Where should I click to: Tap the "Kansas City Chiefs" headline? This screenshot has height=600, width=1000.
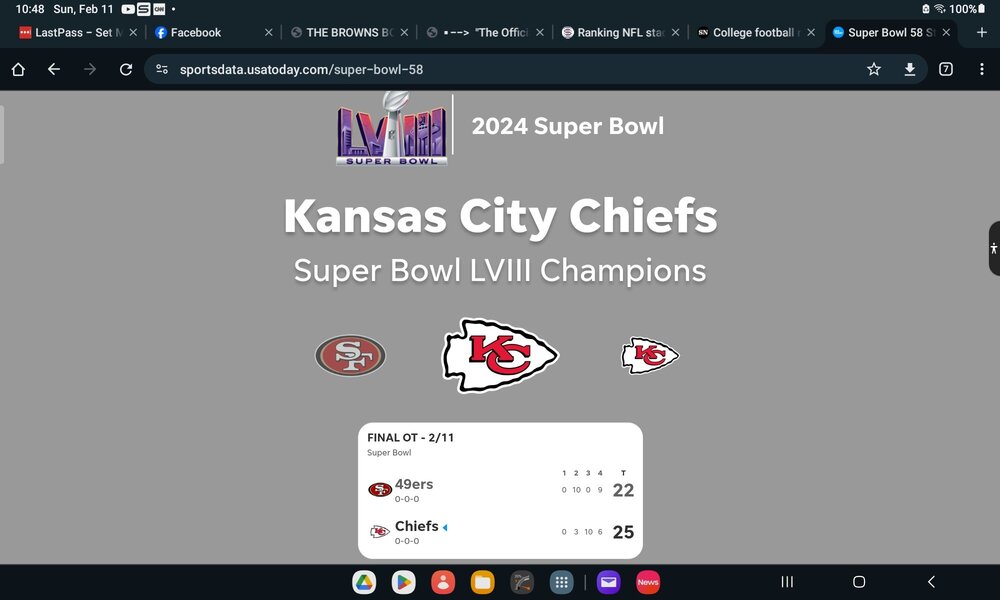tap(501, 217)
